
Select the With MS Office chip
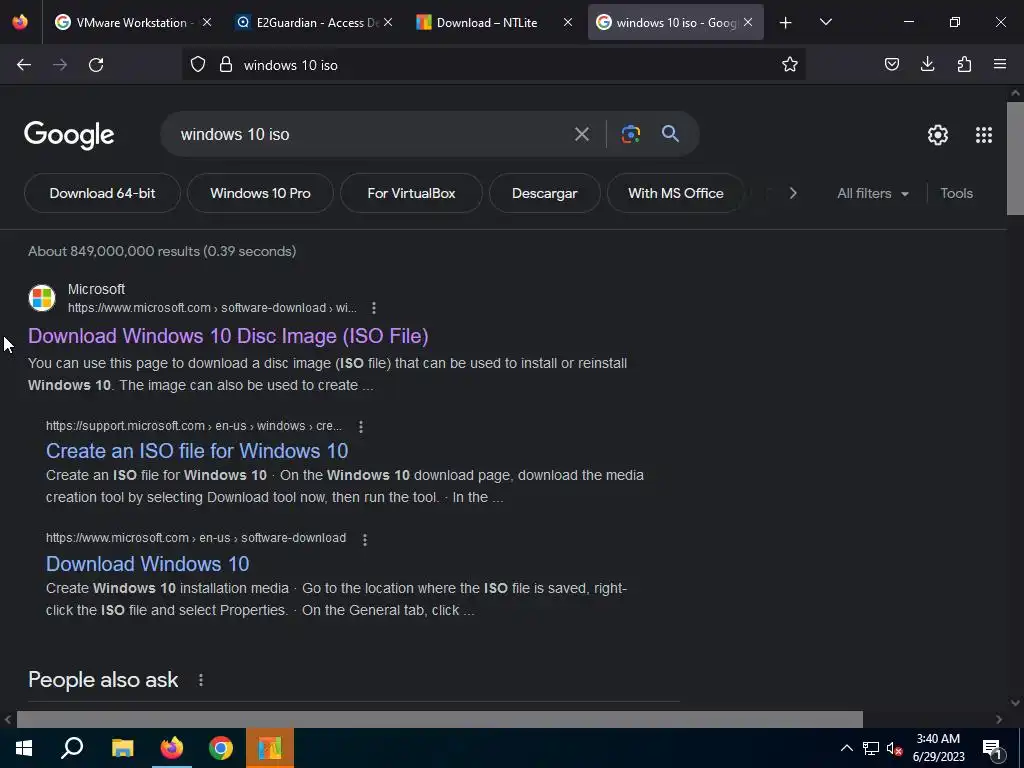point(675,193)
